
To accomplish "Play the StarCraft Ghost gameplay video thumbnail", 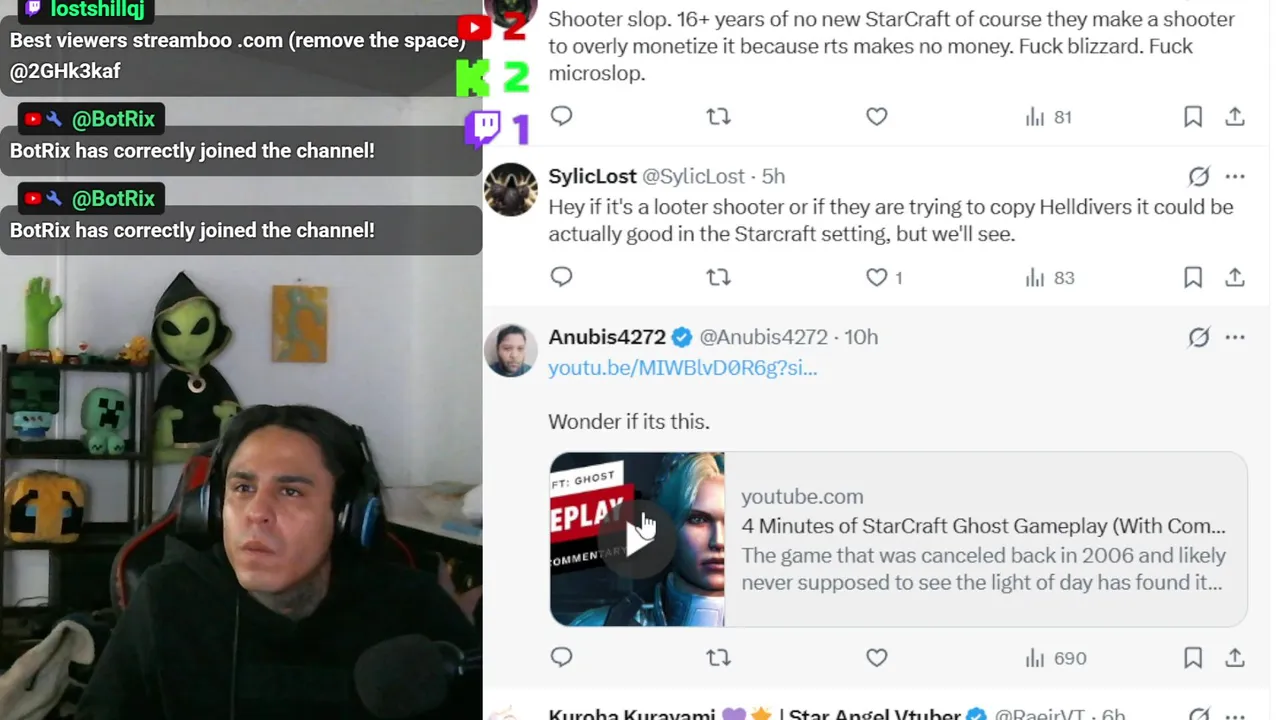I will click(637, 539).
